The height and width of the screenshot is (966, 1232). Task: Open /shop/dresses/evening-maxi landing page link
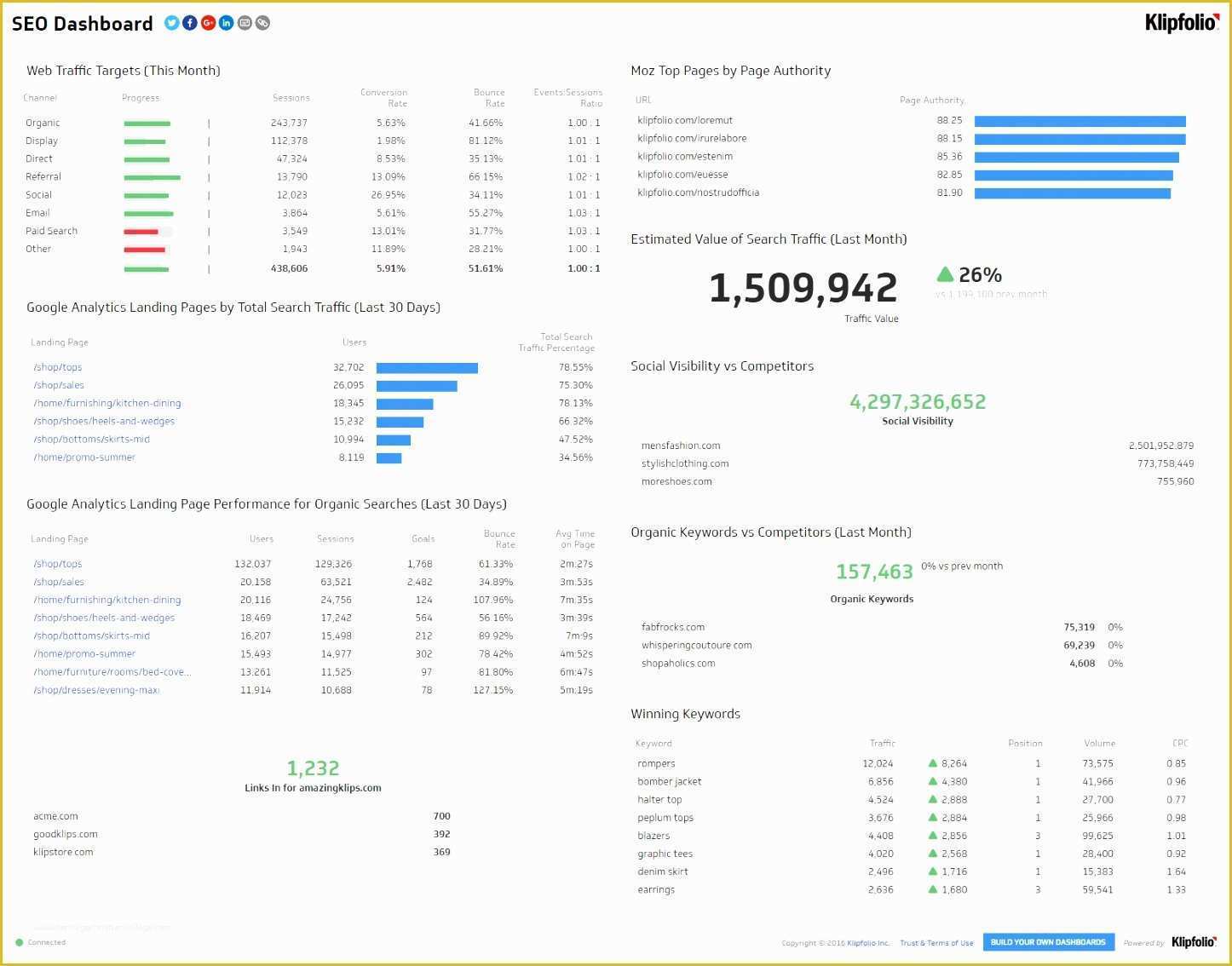point(96,690)
